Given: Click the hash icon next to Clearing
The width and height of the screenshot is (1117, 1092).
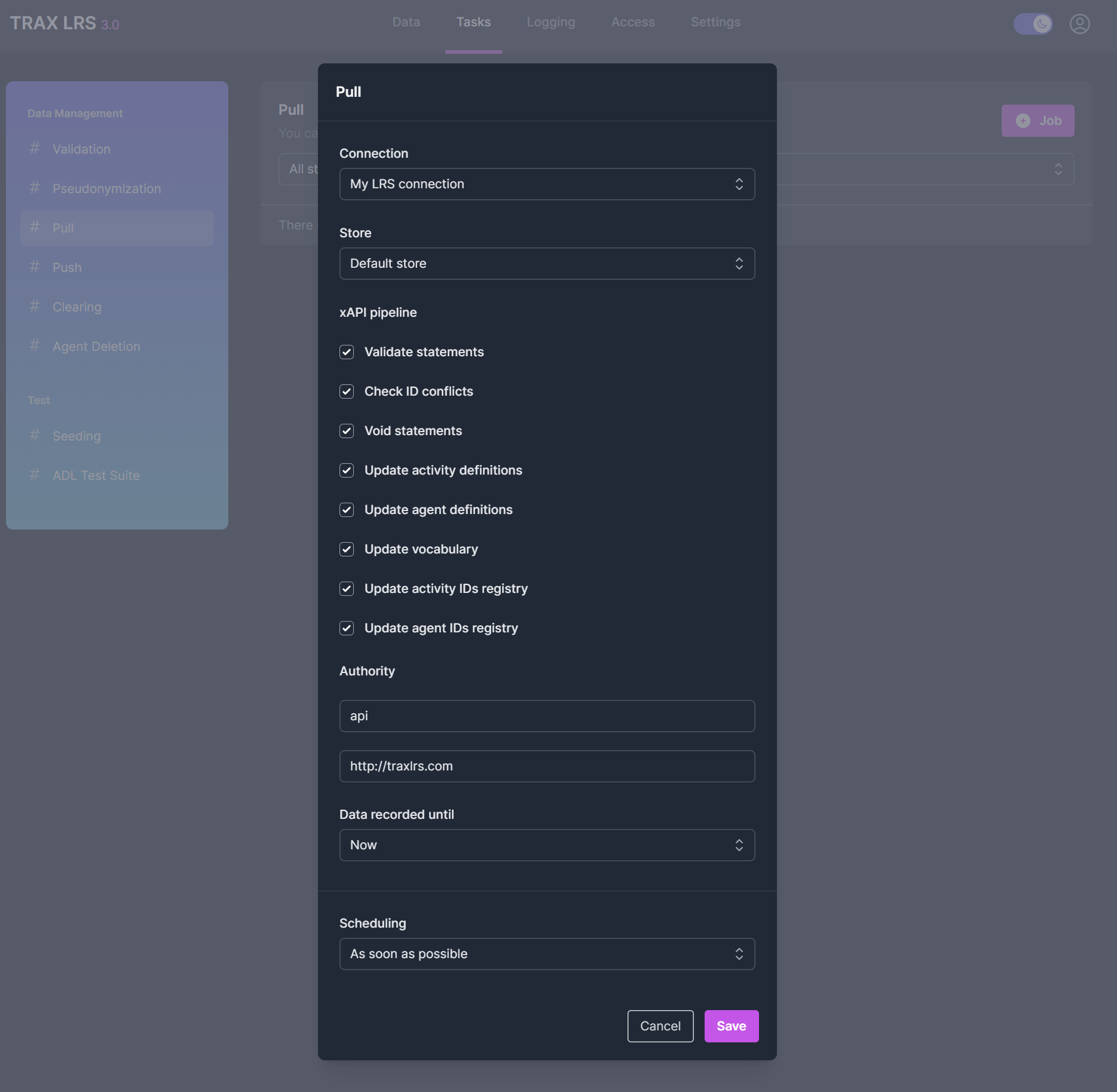Looking at the screenshot, I should (x=35, y=306).
